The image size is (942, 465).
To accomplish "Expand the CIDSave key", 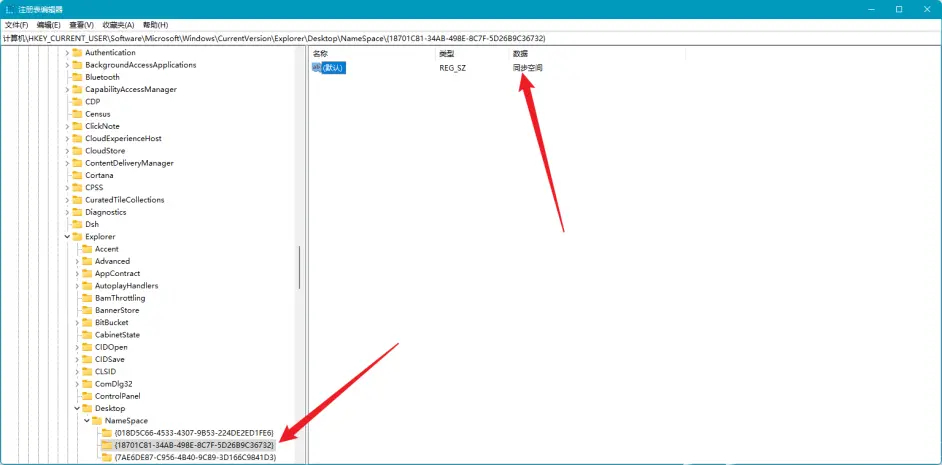I will (x=77, y=359).
